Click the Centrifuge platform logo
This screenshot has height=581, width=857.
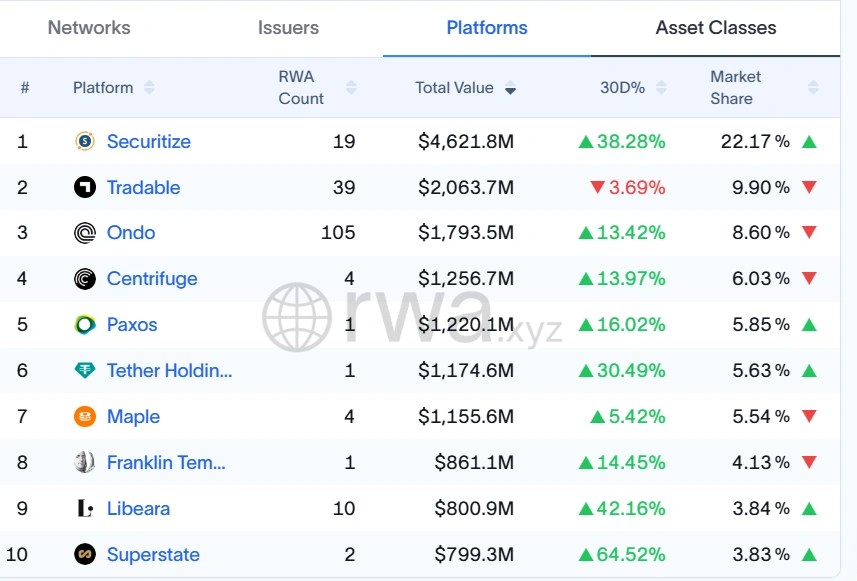point(85,279)
